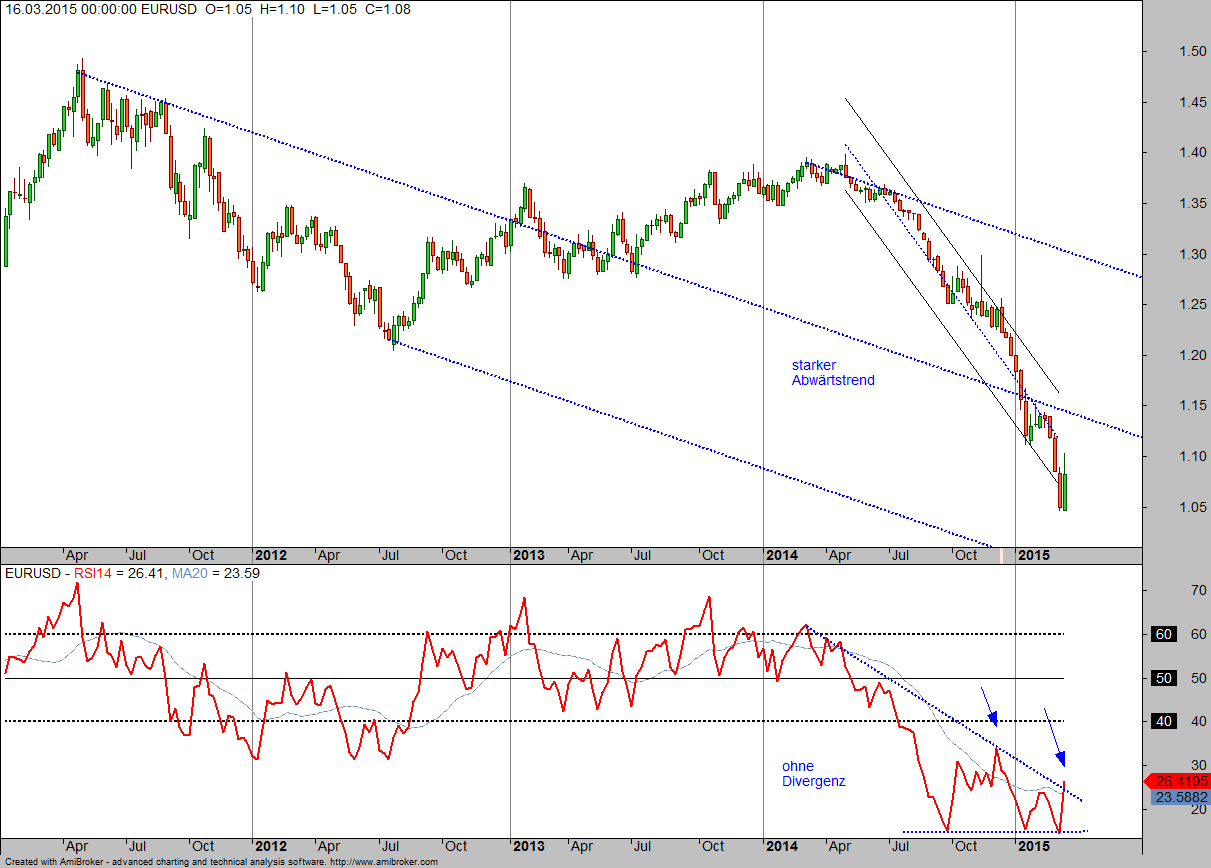The height and width of the screenshot is (868, 1211).
Task: Click 2015 on the price chart time axis
Action: 1034,555
